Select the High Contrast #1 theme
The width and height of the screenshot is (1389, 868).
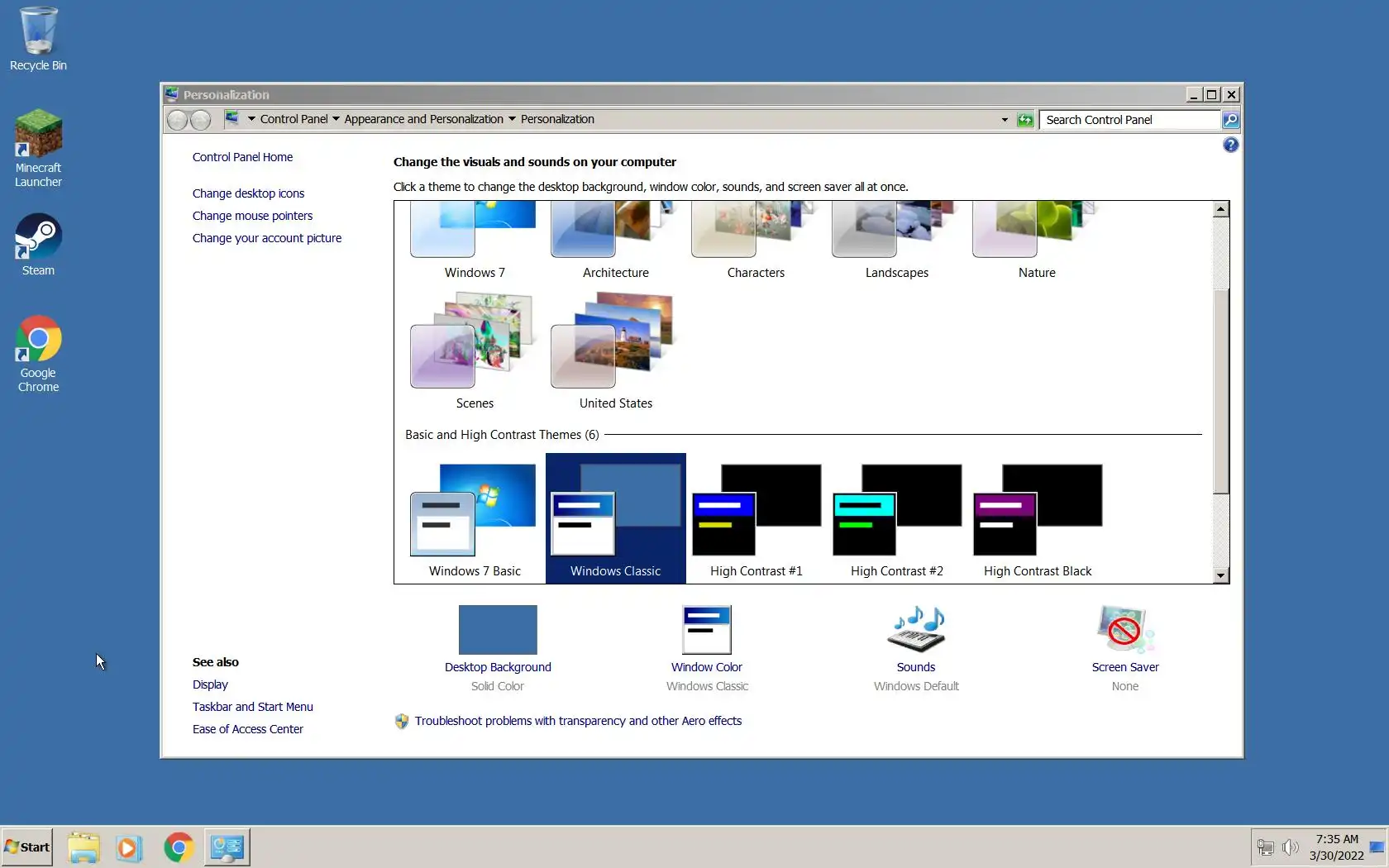(x=756, y=519)
